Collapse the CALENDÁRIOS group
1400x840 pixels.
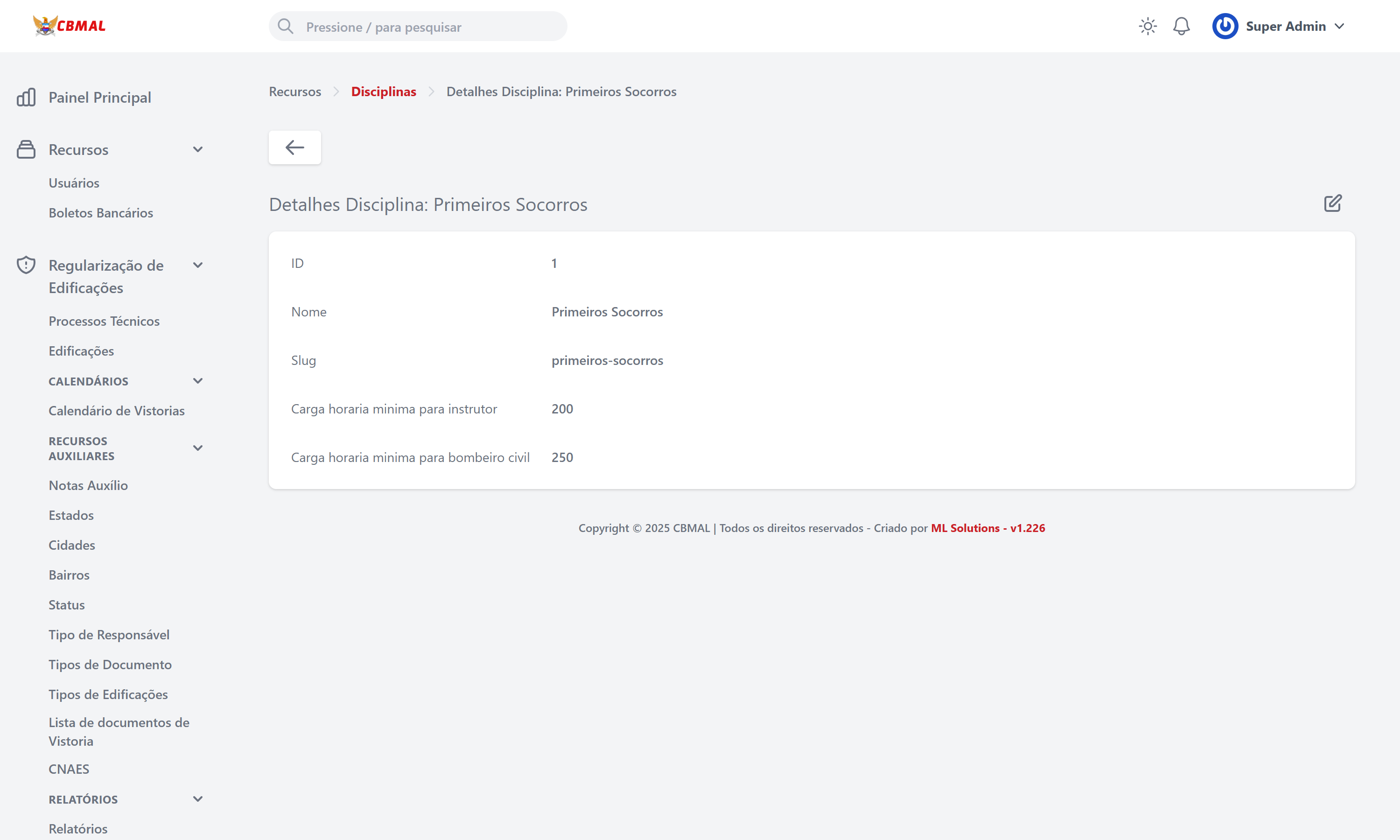tap(197, 381)
